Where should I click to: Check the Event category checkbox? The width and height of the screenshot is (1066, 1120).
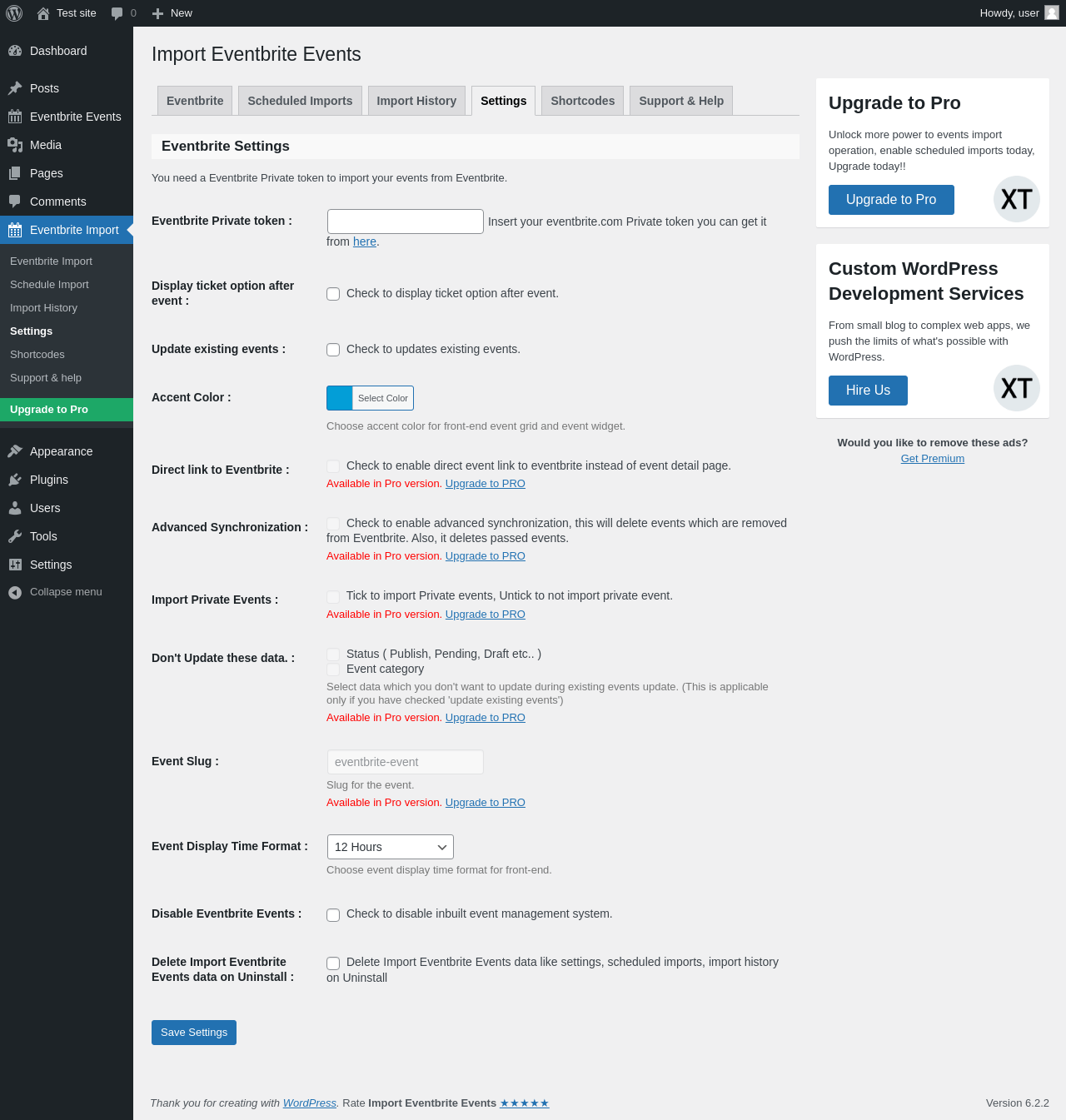tap(333, 670)
